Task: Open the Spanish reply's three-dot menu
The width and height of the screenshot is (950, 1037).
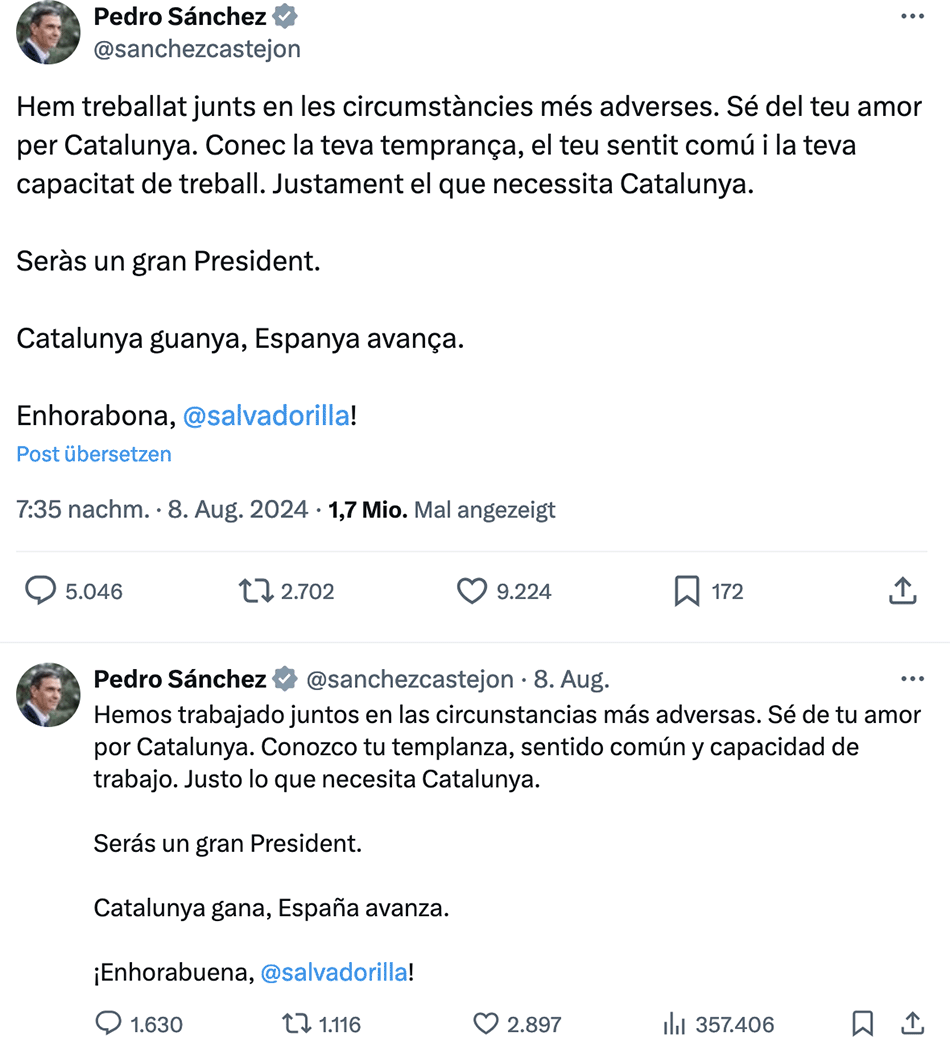Action: click(912, 679)
